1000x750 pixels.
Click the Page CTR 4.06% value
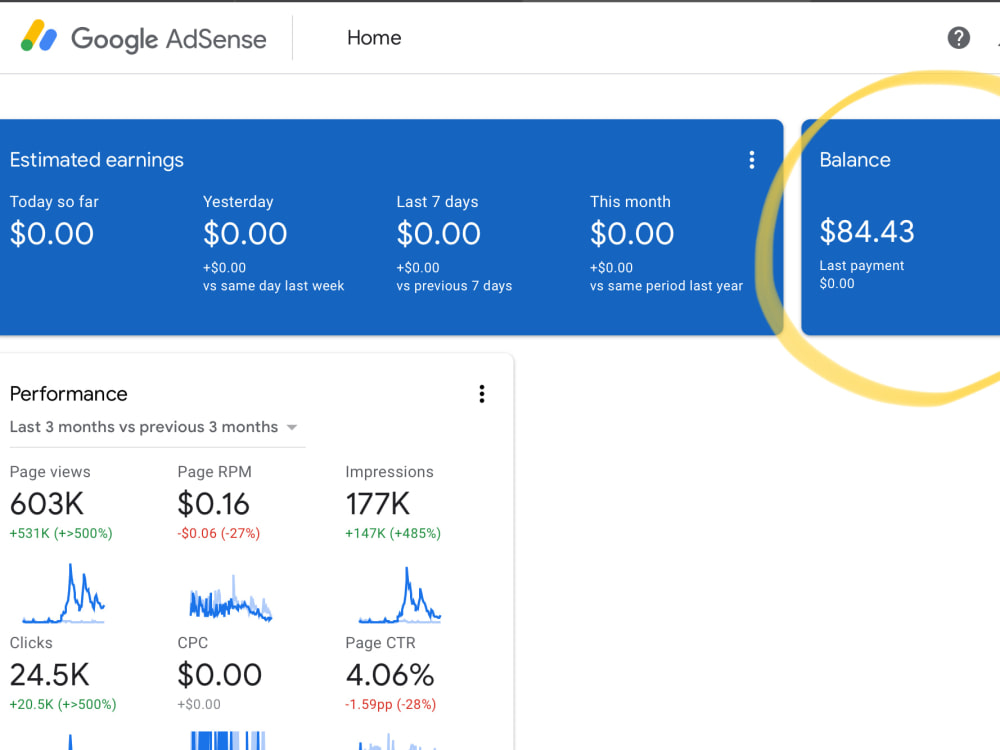390,675
